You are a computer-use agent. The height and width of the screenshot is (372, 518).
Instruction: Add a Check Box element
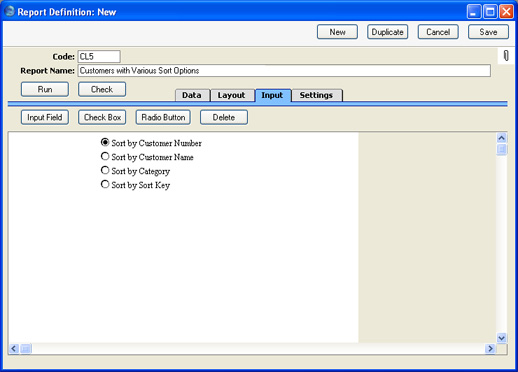[x=102, y=117]
